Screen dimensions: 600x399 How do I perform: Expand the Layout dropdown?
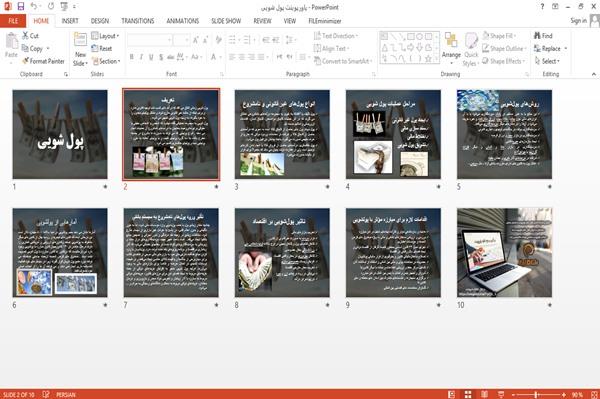[105, 36]
